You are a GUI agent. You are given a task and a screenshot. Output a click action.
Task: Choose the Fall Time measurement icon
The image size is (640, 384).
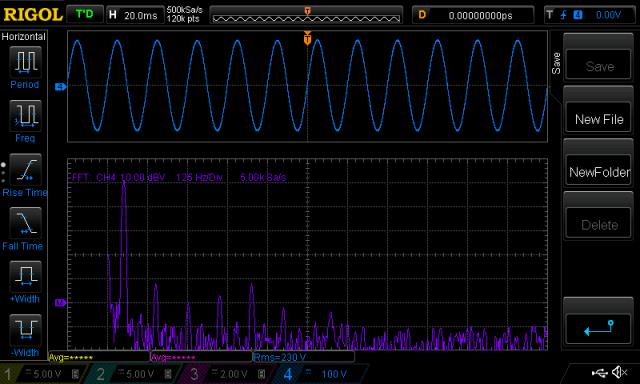pyautogui.click(x=25, y=223)
